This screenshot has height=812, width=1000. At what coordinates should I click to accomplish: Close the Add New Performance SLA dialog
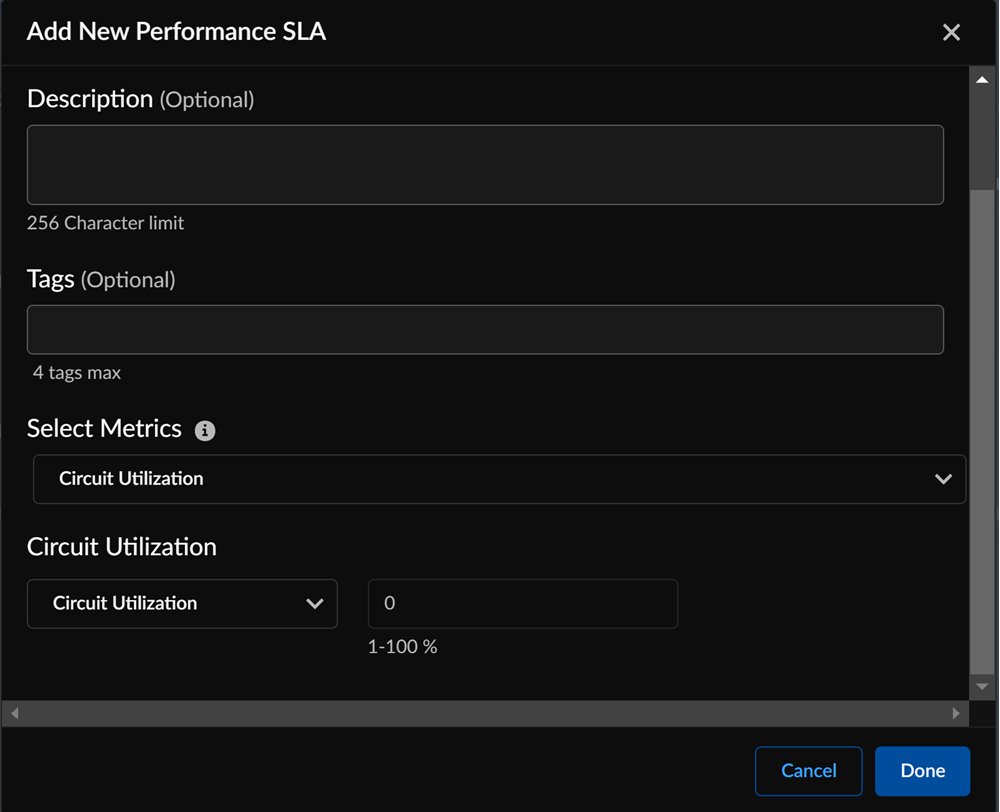pyautogui.click(x=951, y=32)
